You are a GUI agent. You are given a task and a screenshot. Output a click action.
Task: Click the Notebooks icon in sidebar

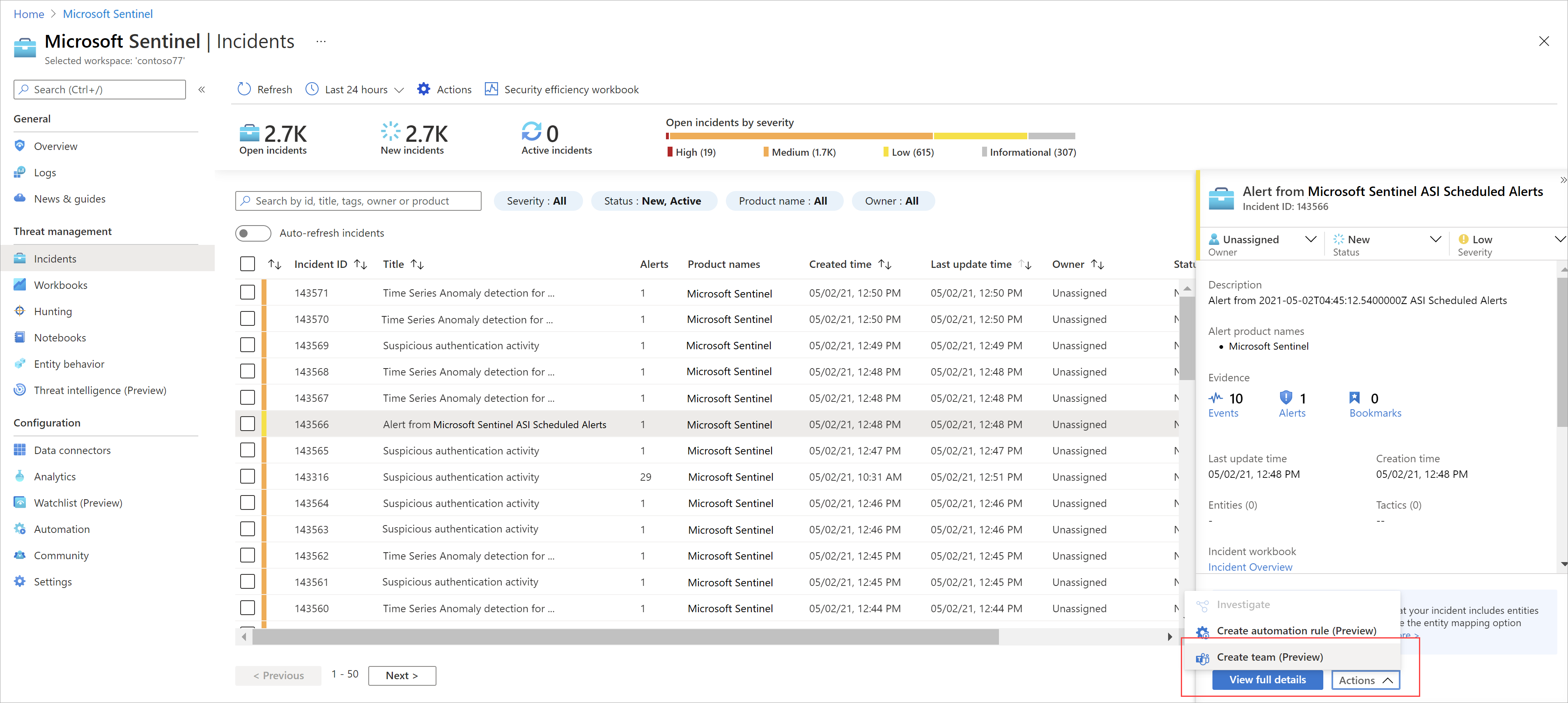(x=20, y=337)
